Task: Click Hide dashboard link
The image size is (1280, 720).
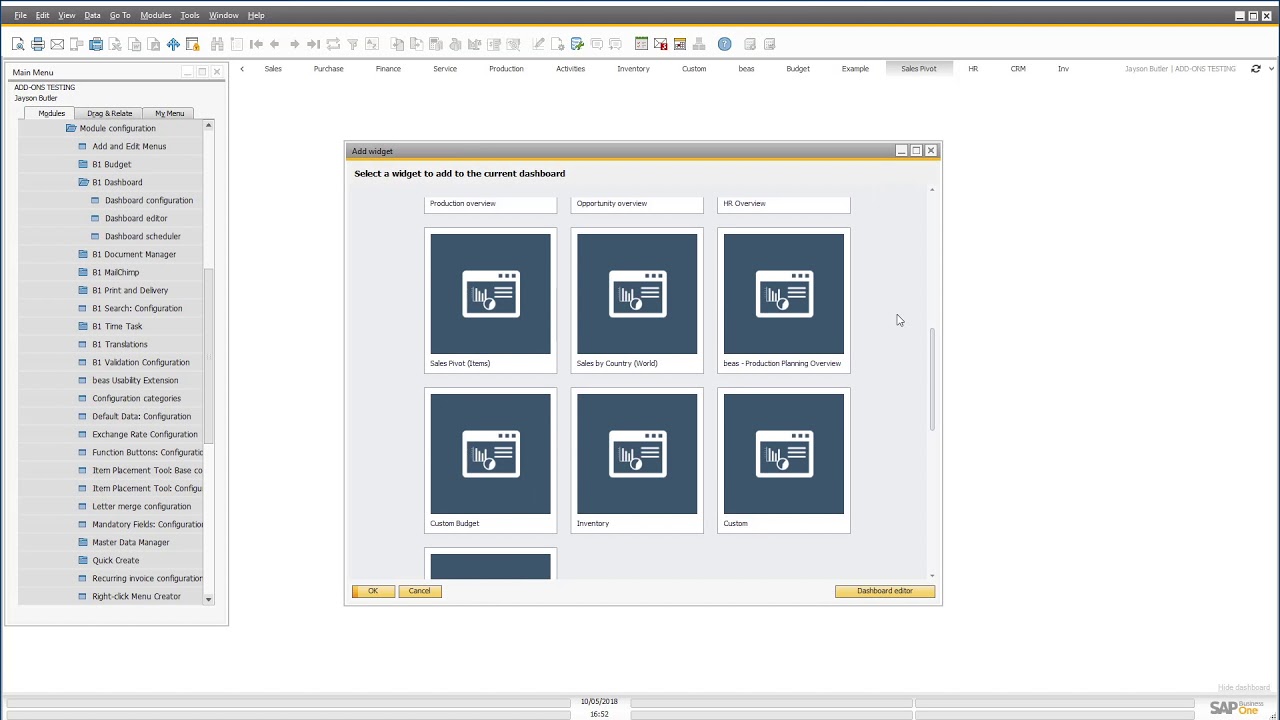Action: [1244, 688]
